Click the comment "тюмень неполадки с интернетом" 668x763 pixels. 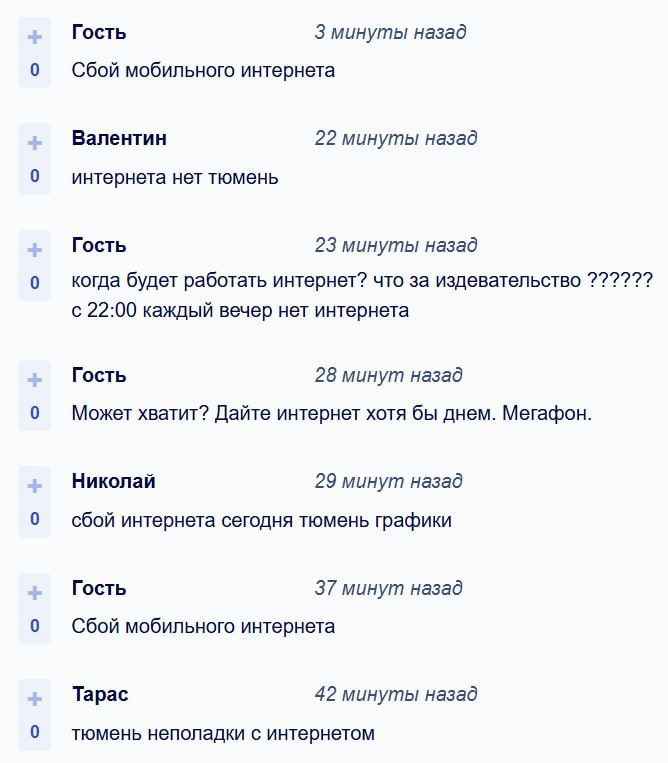click(x=223, y=733)
